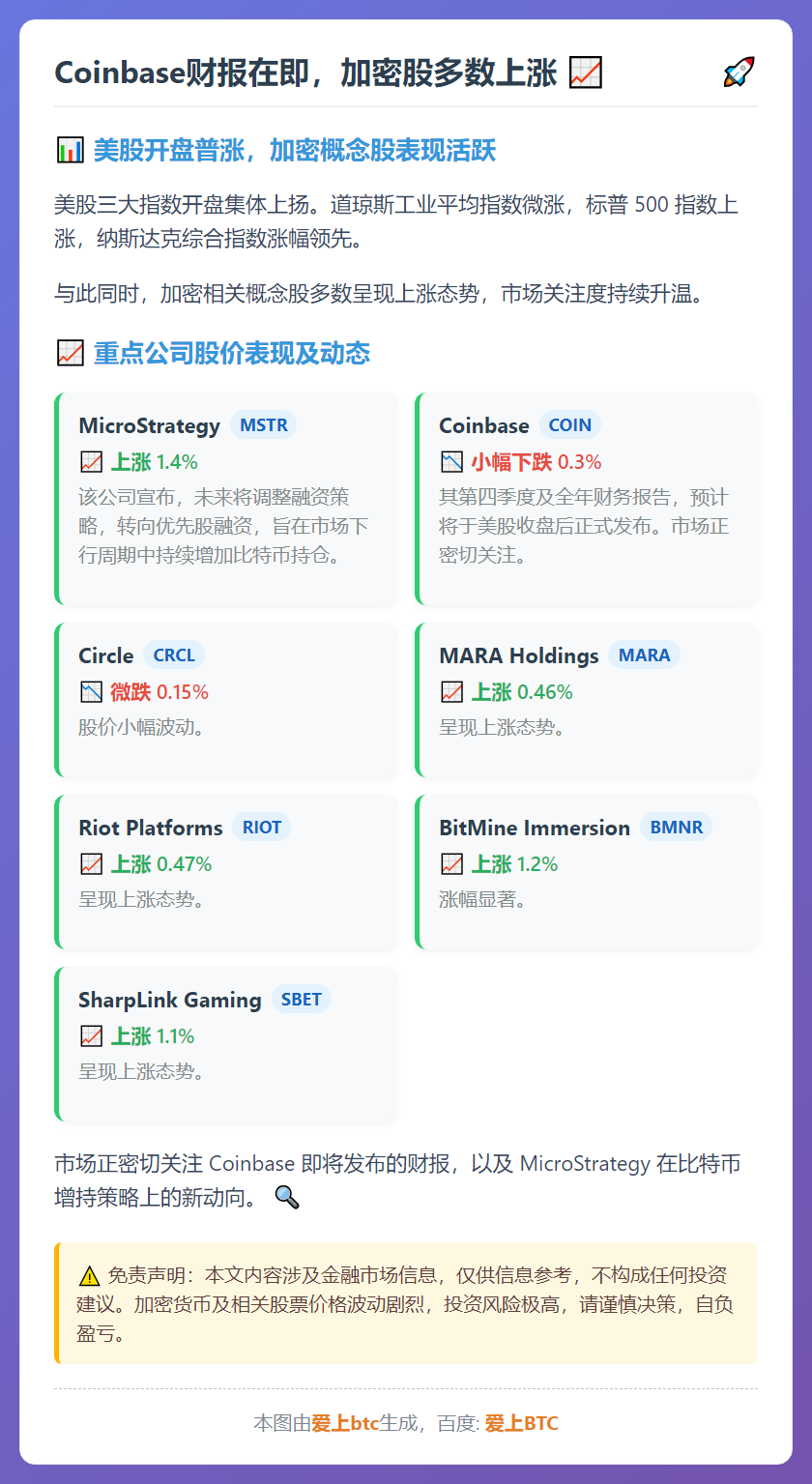Click the Circle company name

[x=106, y=655]
